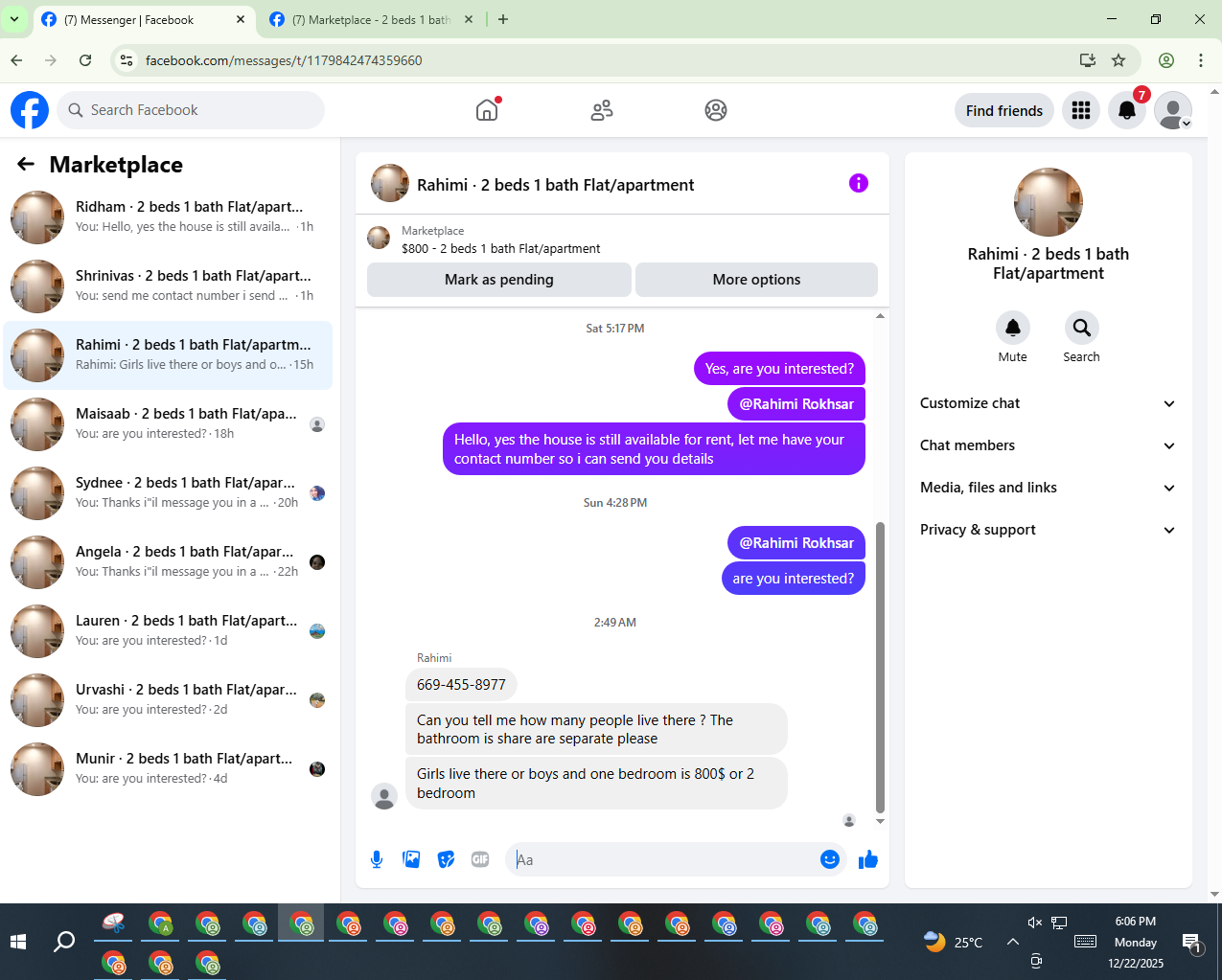Image resolution: width=1222 pixels, height=980 pixels.
Task: Choose a GIF icon
Action: 480,859
